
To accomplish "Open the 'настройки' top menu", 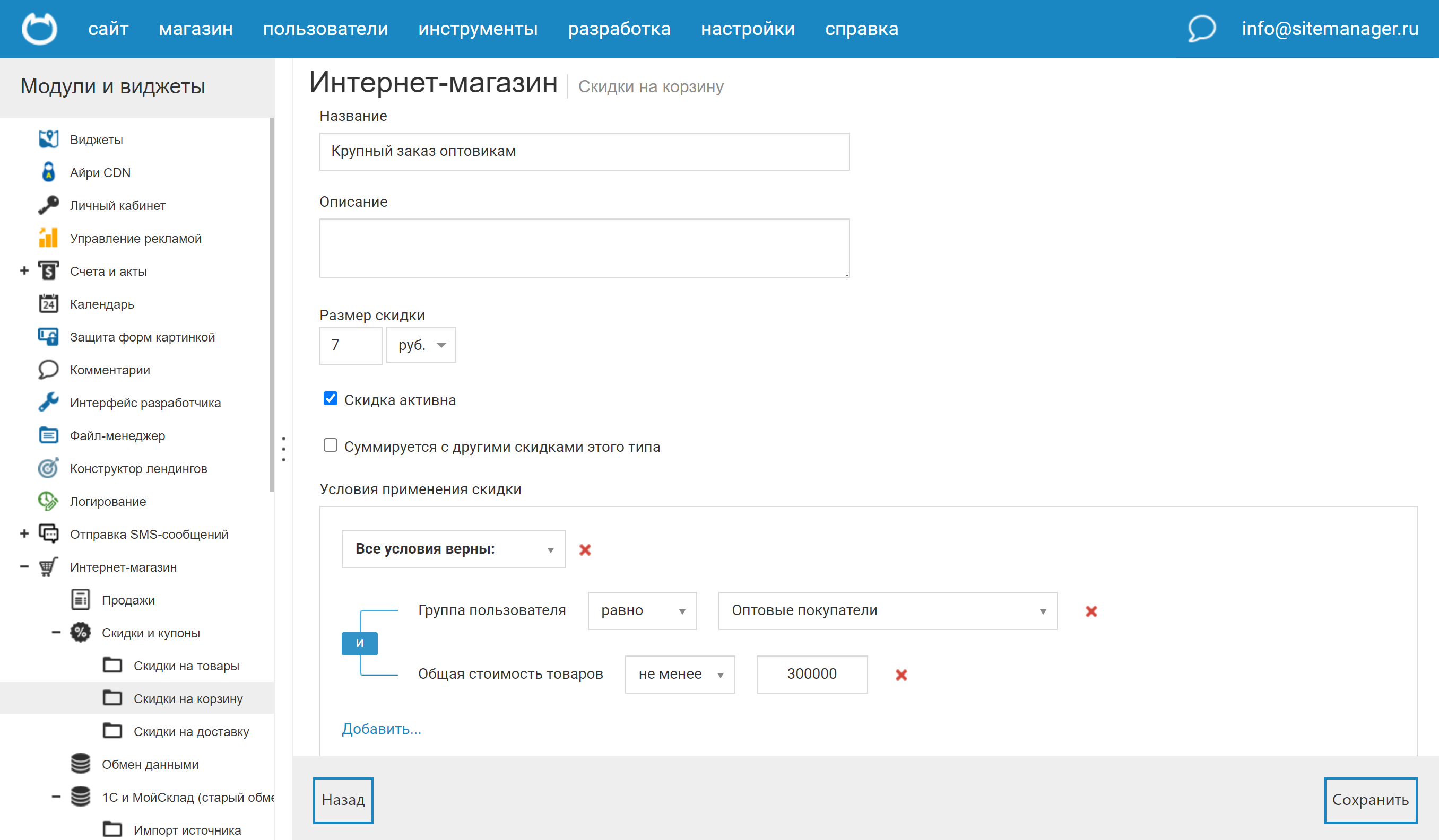I will [748, 29].
